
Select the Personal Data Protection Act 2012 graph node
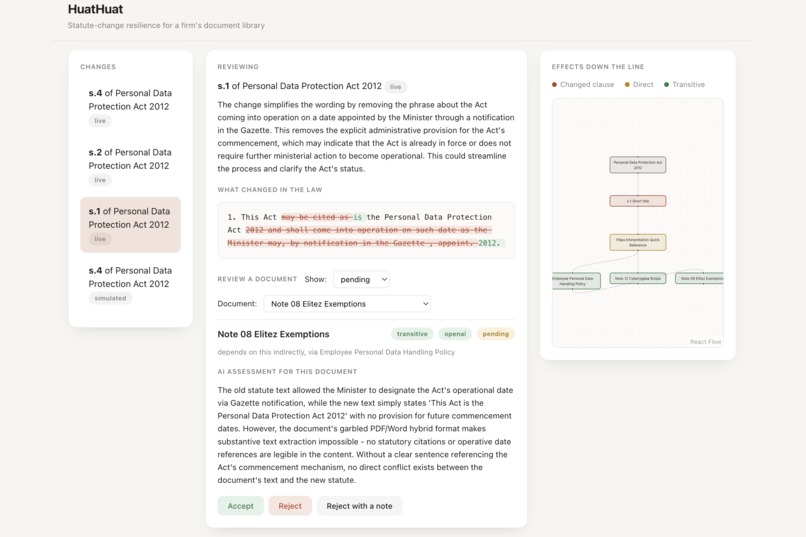pyautogui.click(x=638, y=165)
